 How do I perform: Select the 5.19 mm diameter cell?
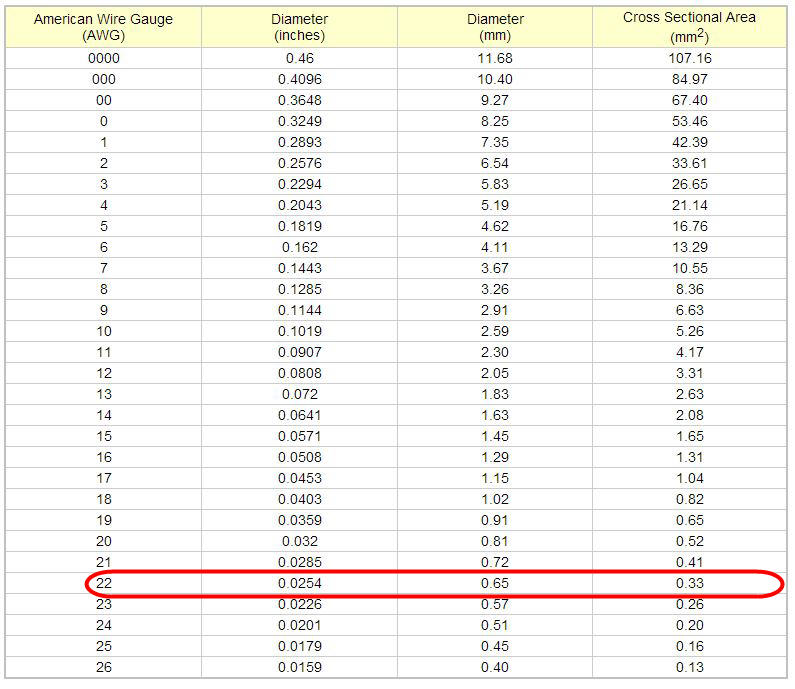coord(494,205)
